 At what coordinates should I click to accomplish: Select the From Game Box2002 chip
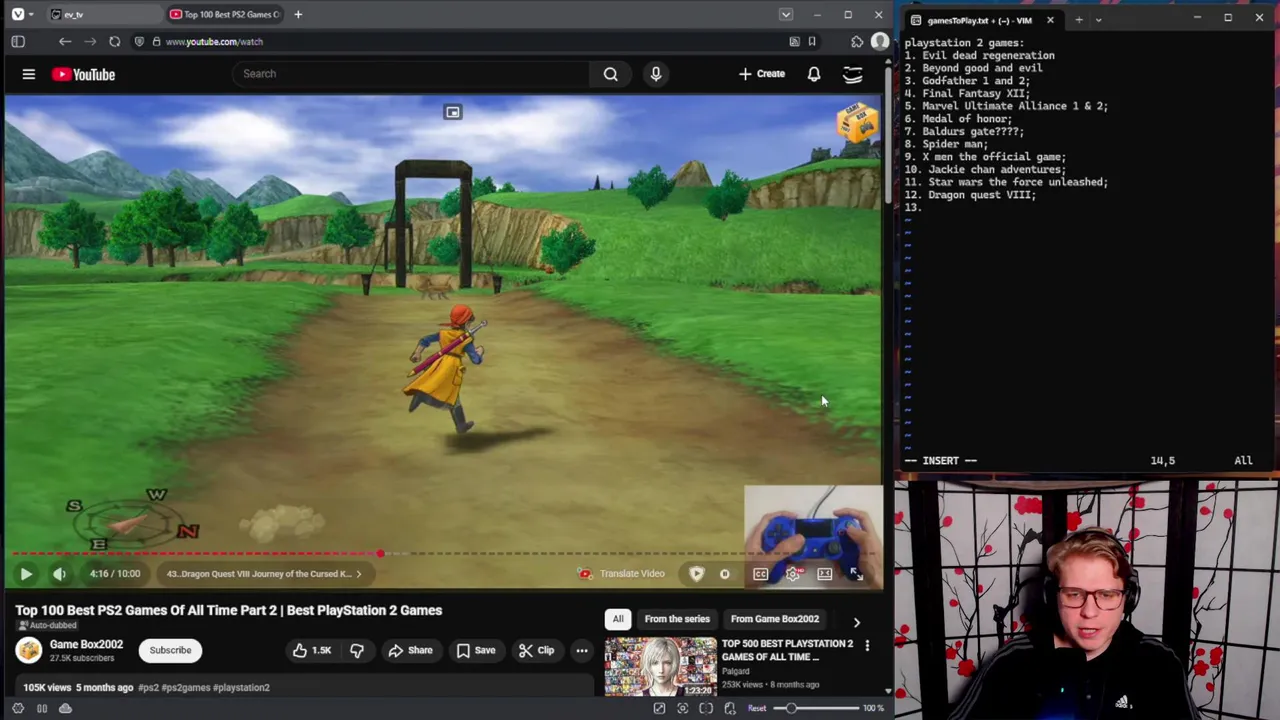(775, 619)
